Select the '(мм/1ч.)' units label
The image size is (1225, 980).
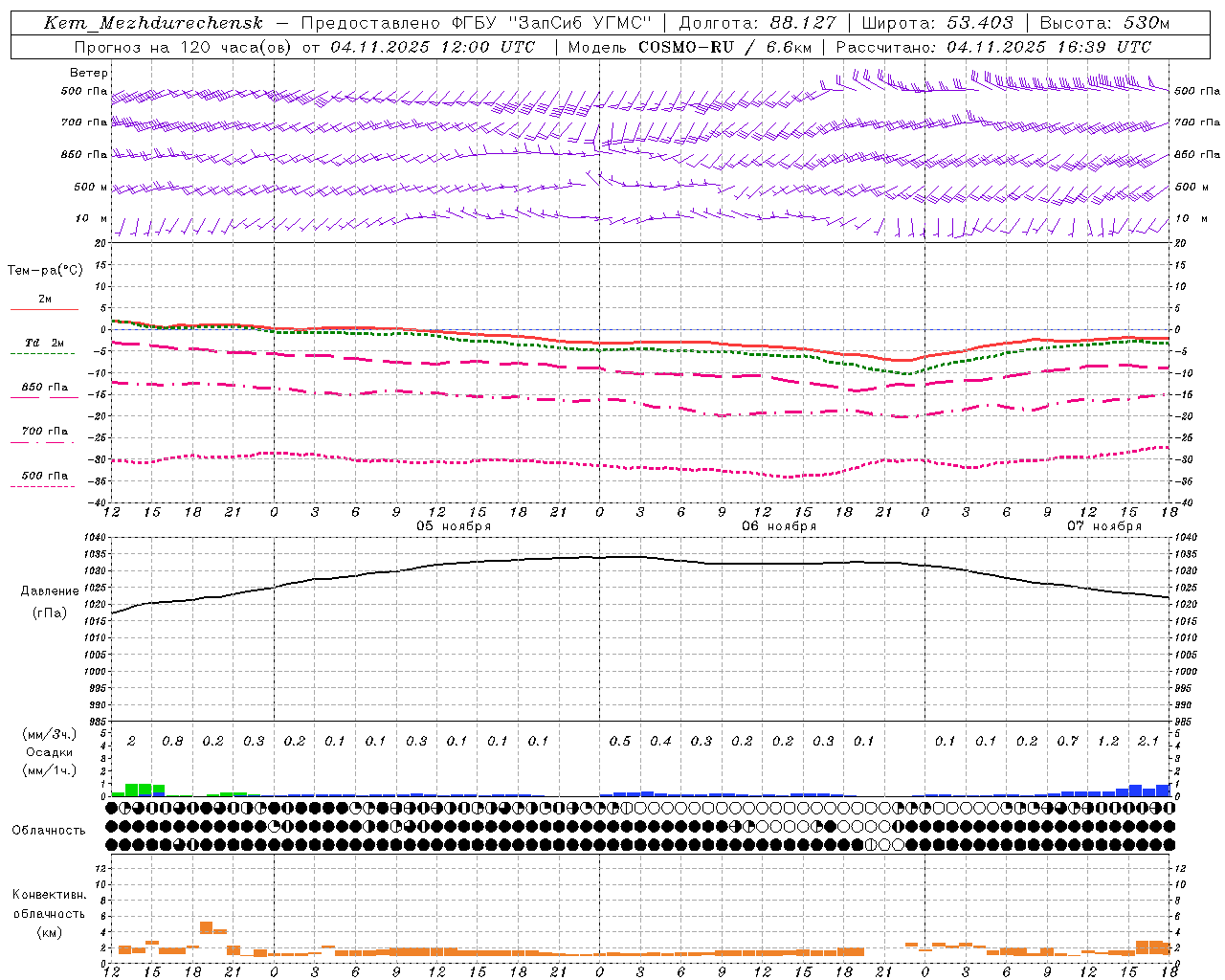(x=50, y=770)
